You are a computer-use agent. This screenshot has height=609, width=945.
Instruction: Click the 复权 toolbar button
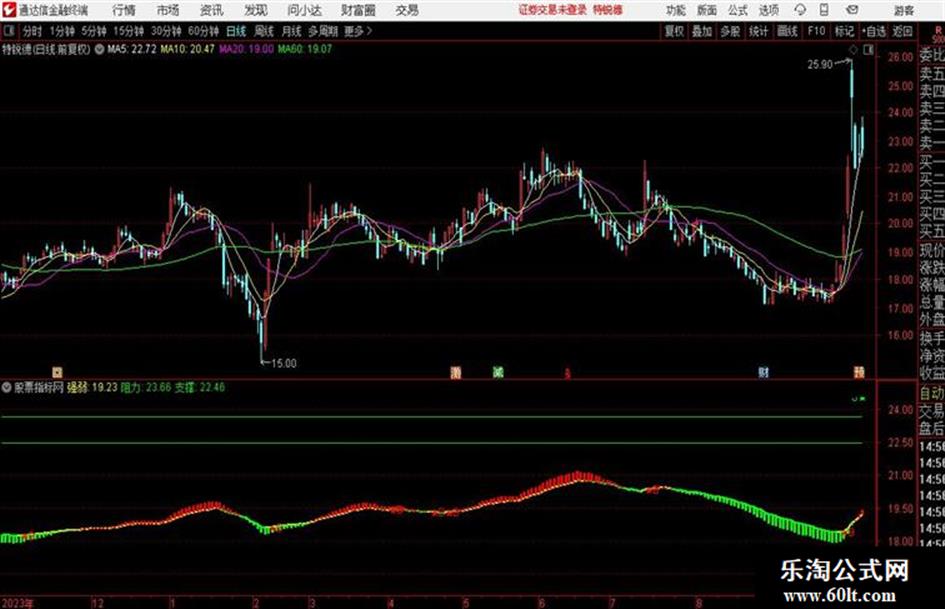[x=674, y=31]
